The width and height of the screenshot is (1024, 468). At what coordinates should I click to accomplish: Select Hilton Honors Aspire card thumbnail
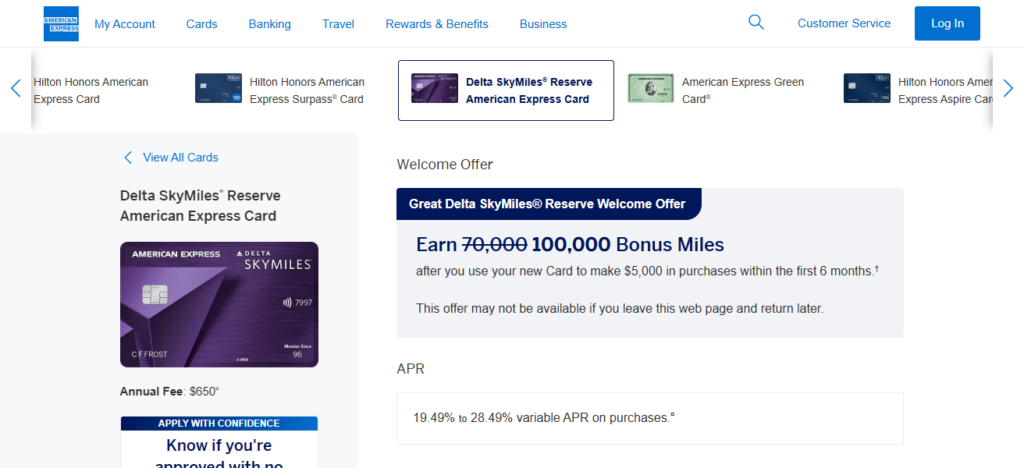[867, 88]
